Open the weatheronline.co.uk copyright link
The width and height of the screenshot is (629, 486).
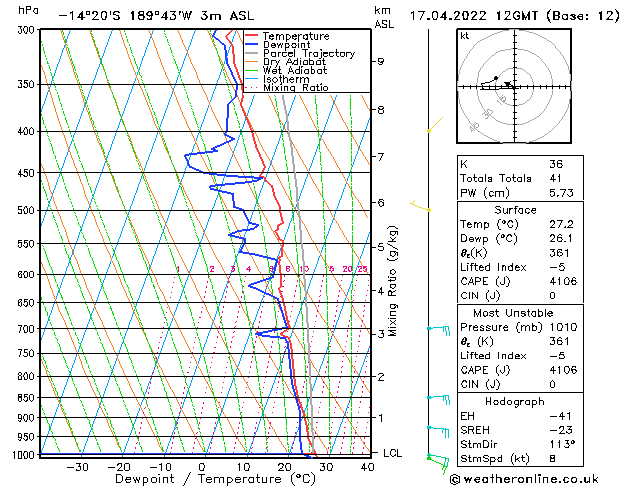[536, 477]
